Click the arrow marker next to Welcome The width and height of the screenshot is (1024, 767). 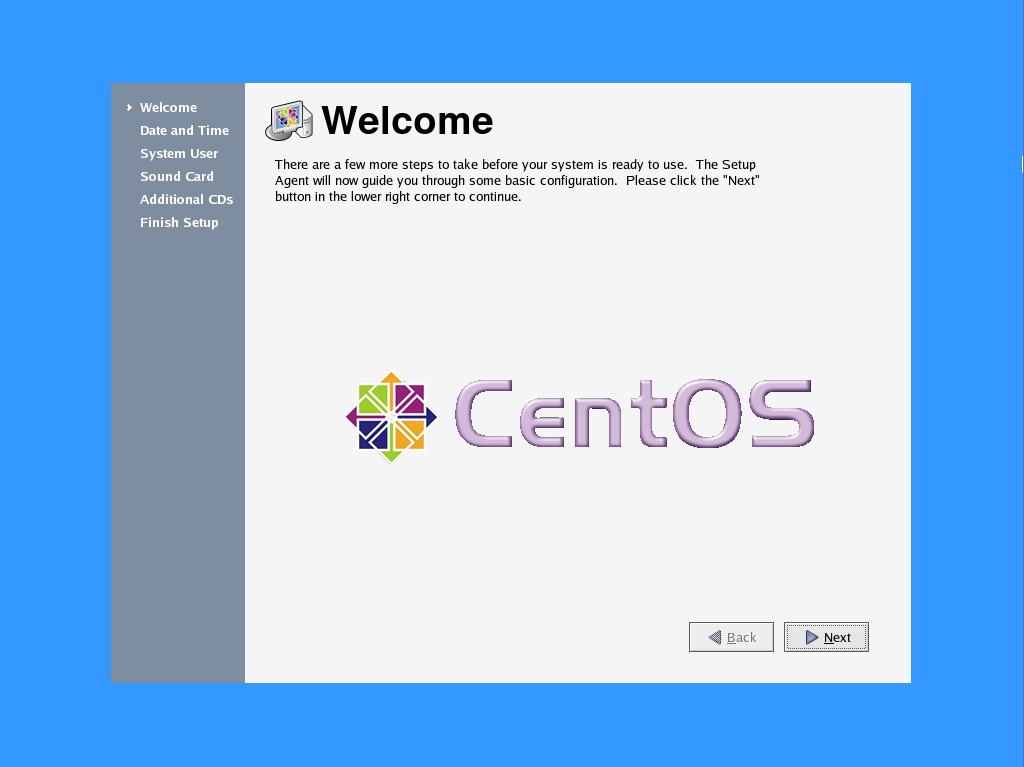click(129, 107)
